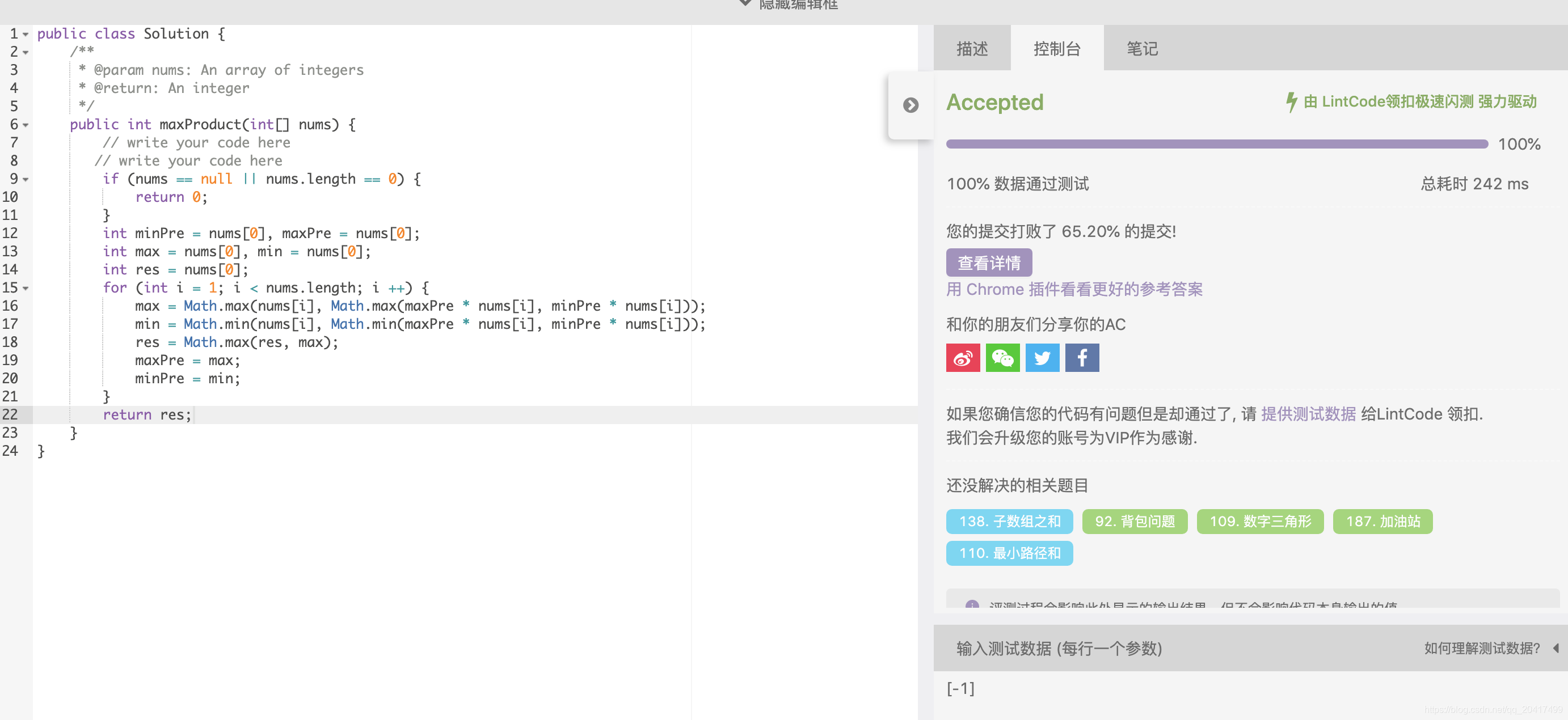Open related problem 138. 子数组之和
The height and width of the screenshot is (720, 1568).
point(1009,521)
